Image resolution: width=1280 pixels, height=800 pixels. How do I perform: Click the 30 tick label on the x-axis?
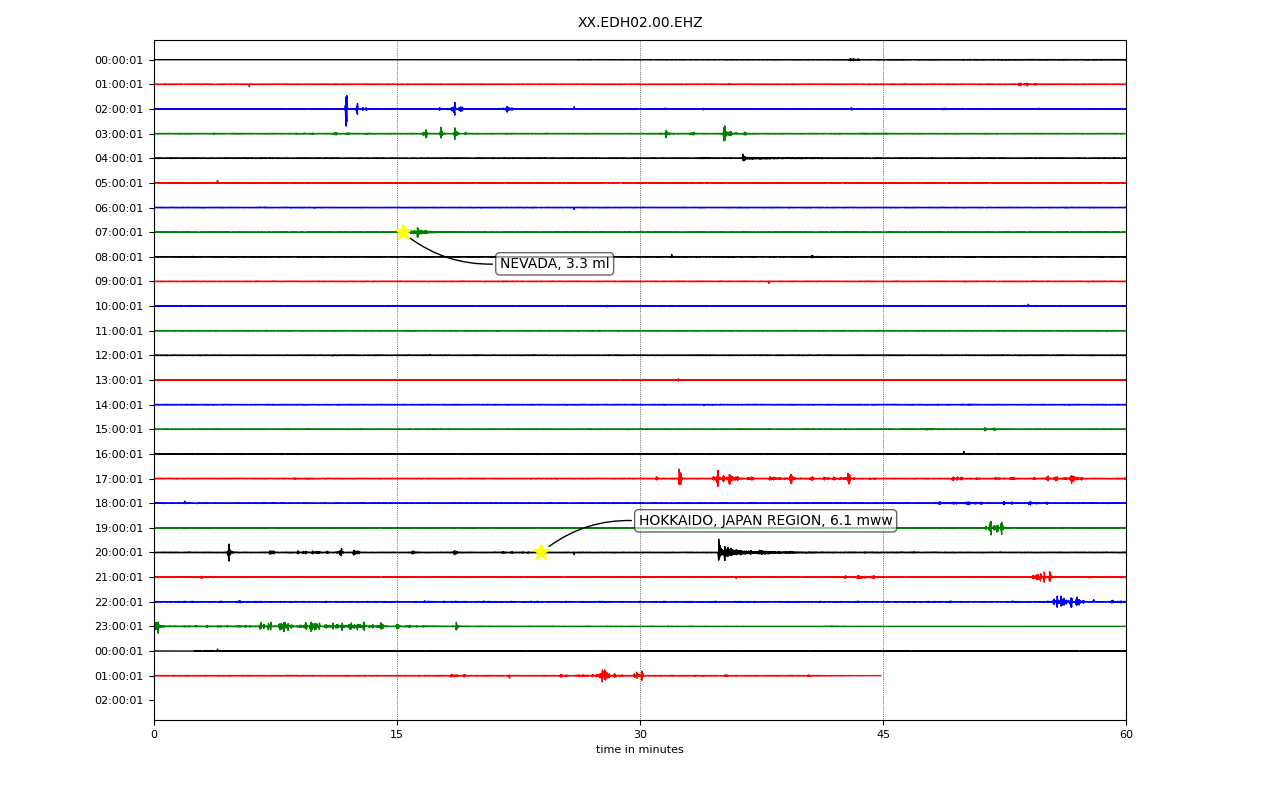tap(640, 735)
